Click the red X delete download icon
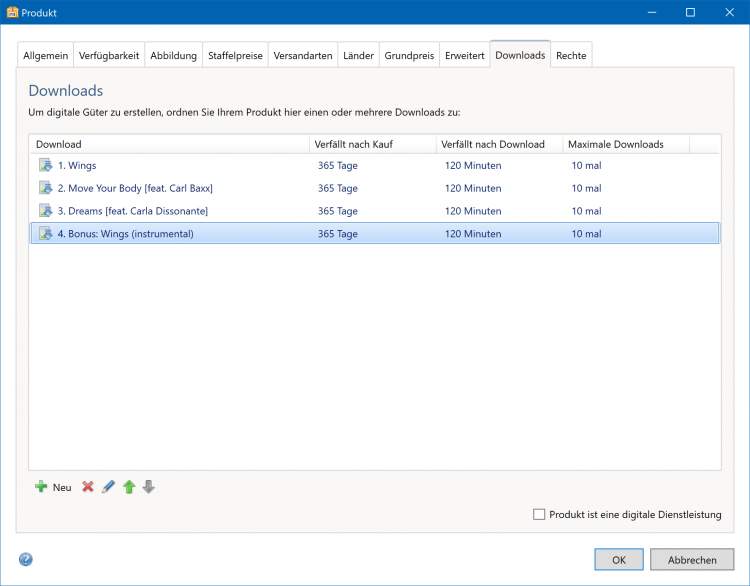Viewport: 750px width, 586px height. (x=88, y=487)
